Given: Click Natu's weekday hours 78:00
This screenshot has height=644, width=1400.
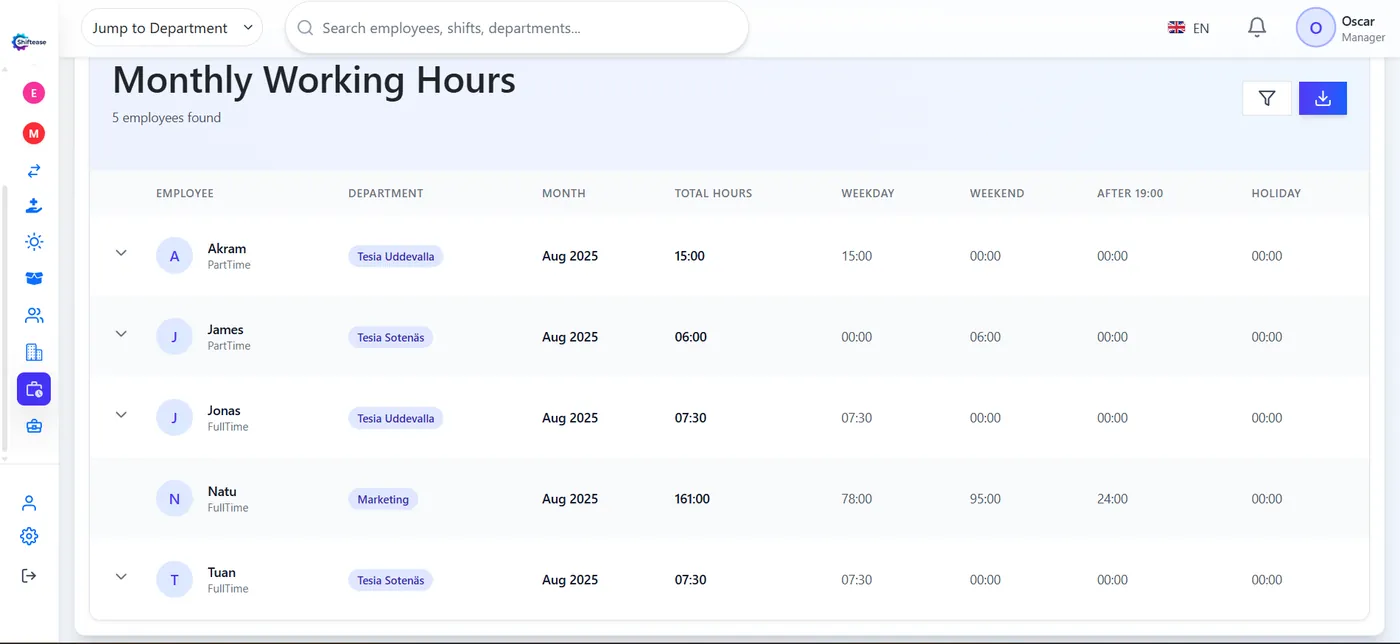Looking at the screenshot, I should [x=856, y=499].
